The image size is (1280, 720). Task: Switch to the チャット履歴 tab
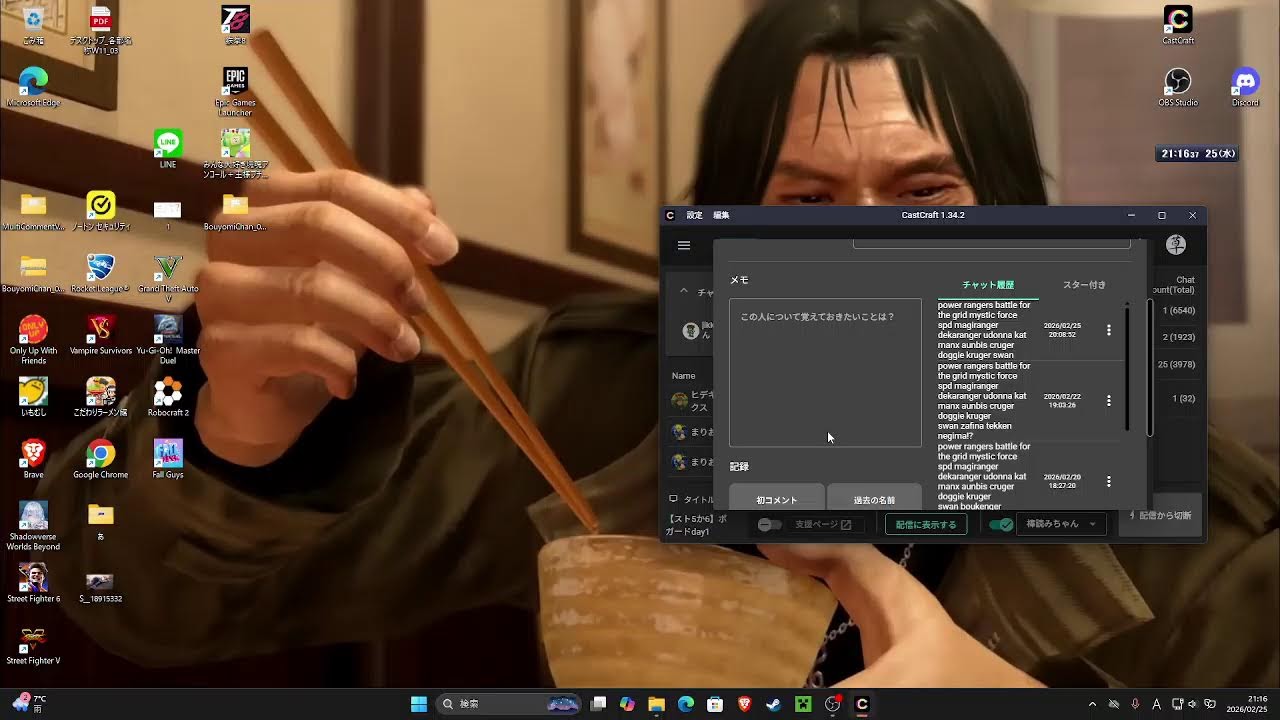pos(988,285)
